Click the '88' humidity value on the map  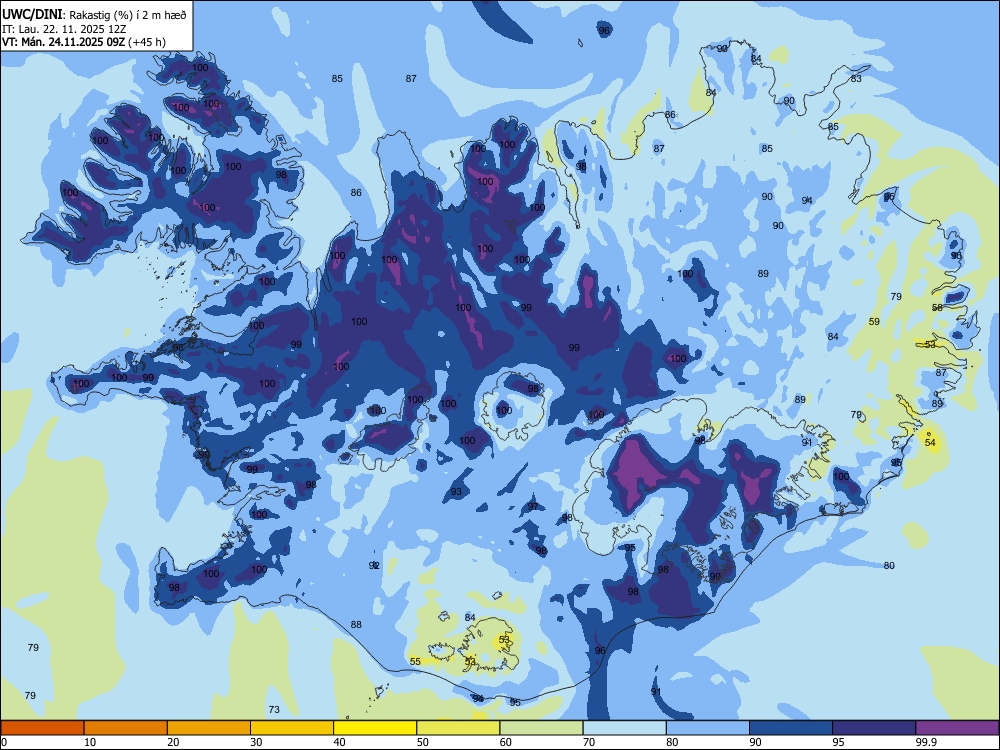[356, 624]
